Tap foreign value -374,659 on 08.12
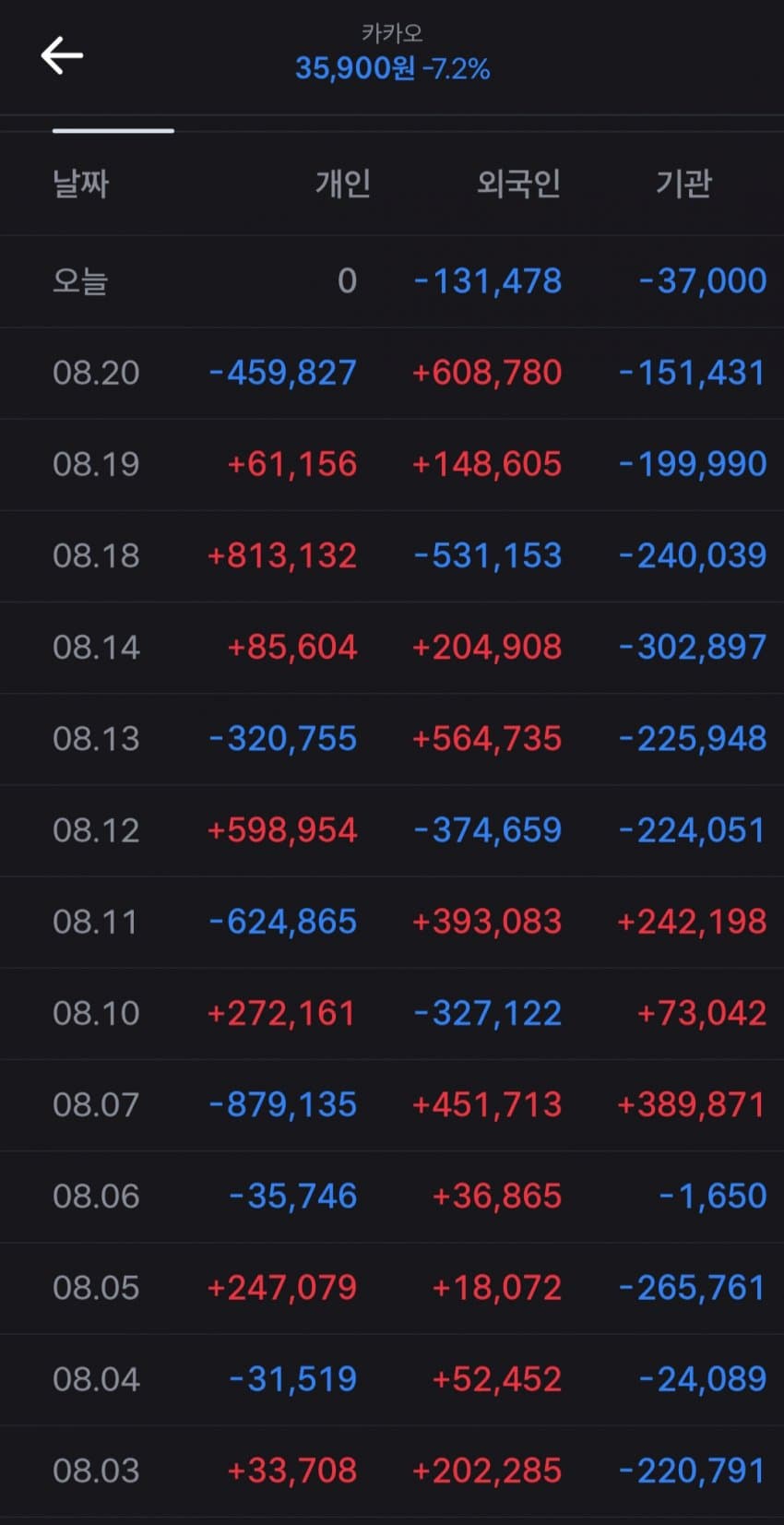This screenshot has height=1525, width=784. (x=488, y=830)
